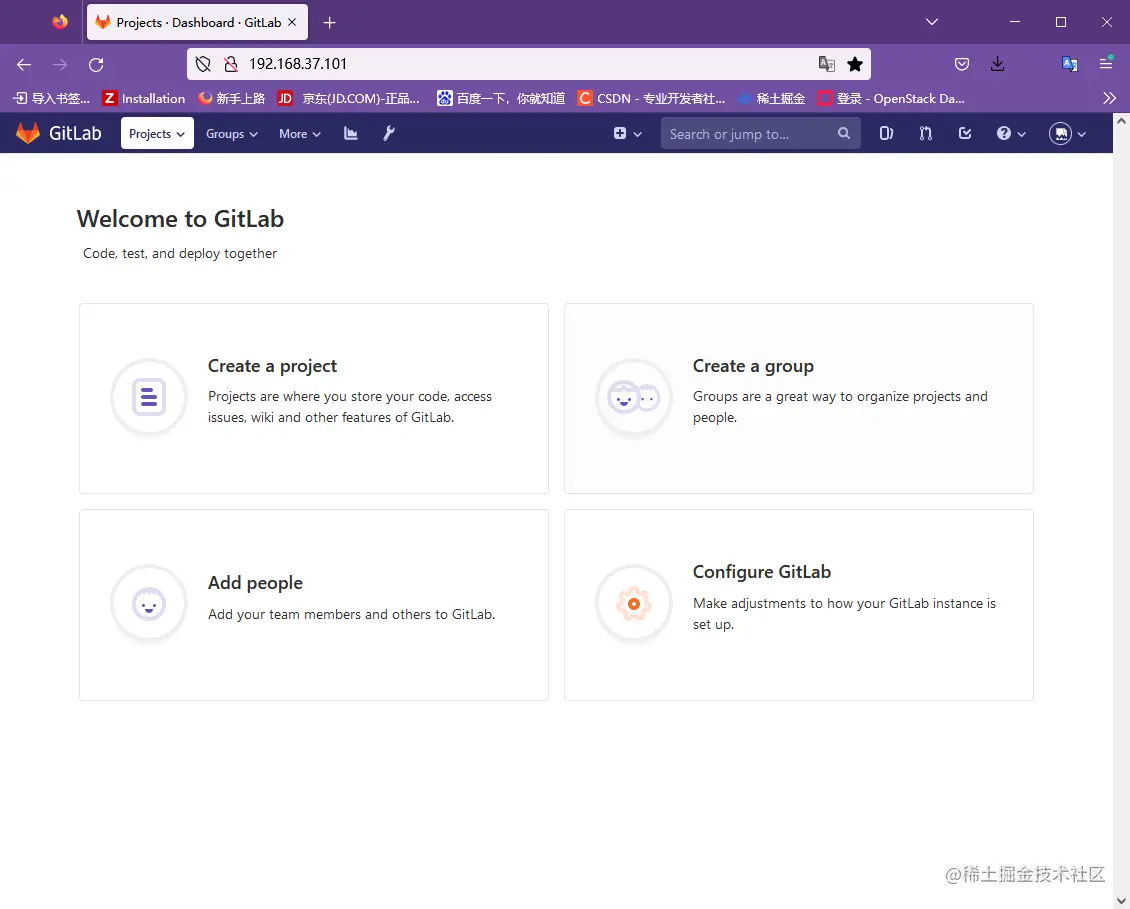
Task: Click the insecure connection lock icon
Action: coord(231,64)
